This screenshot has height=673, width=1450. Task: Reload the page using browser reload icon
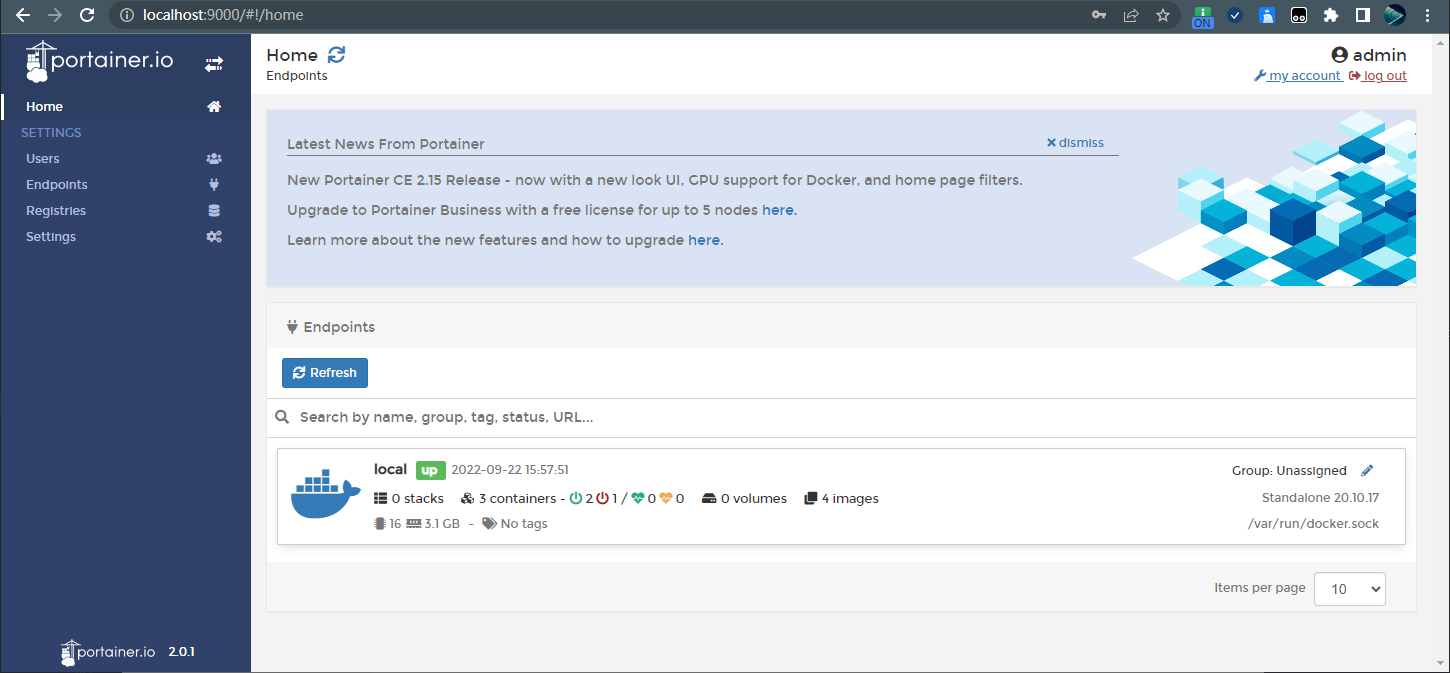pyautogui.click(x=87, y=15)
